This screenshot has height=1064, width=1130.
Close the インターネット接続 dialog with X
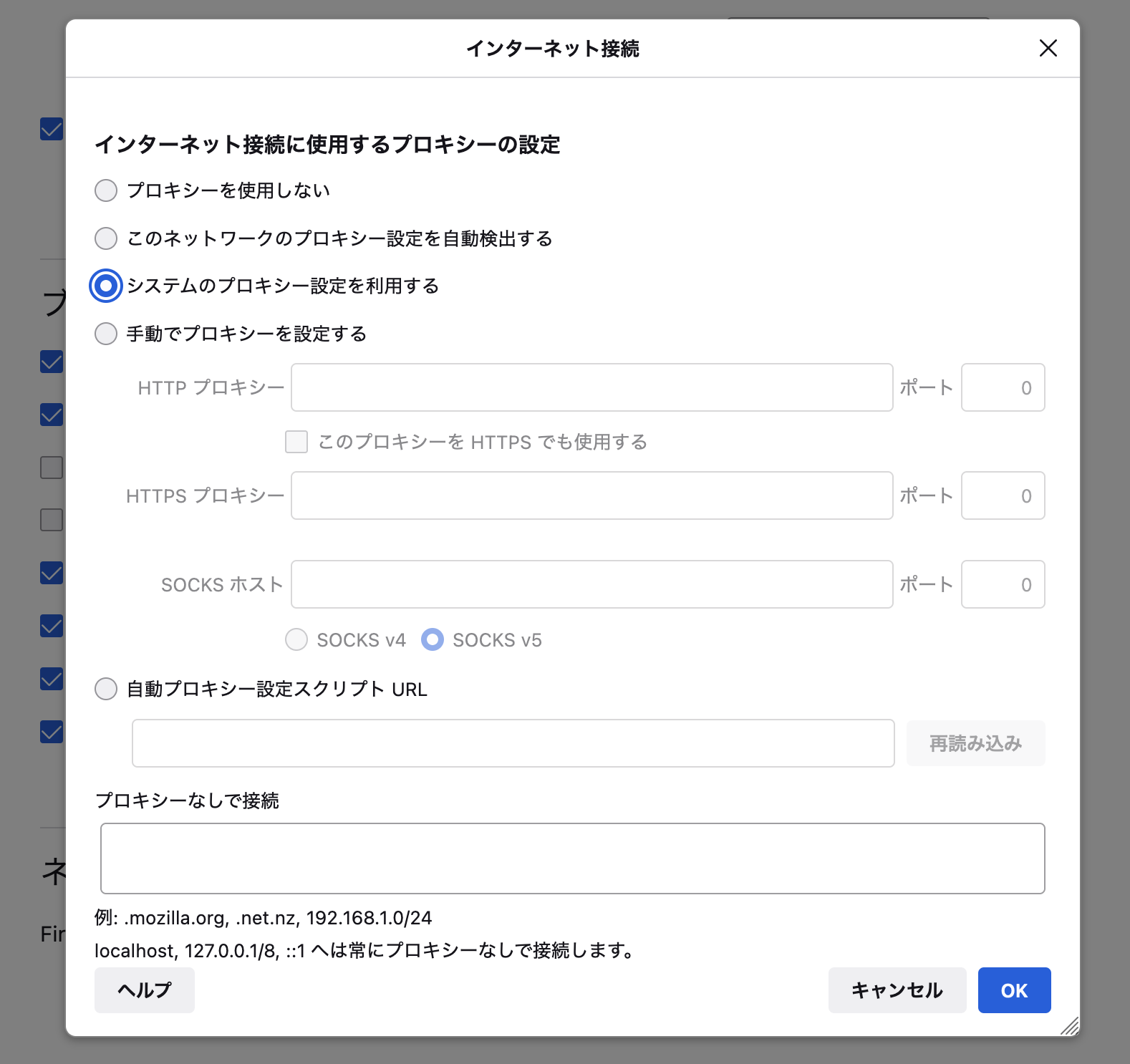point(1048,48)
